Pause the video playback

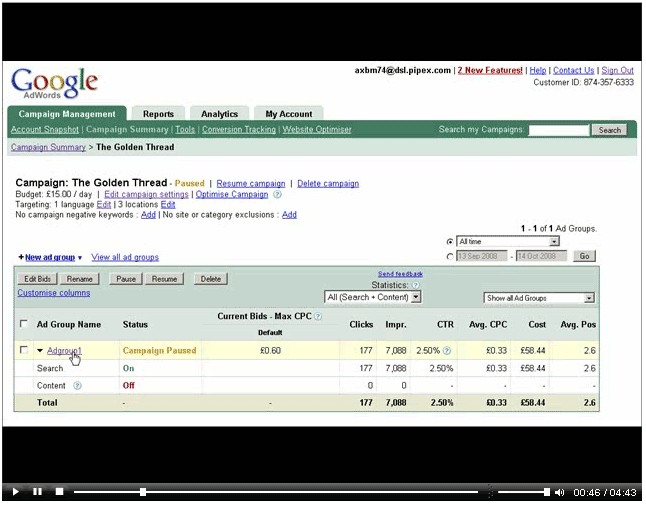click(x=37, y=491)
